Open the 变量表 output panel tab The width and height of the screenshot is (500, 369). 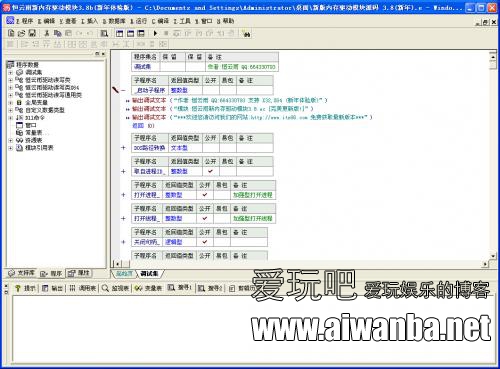coord(149,288)
